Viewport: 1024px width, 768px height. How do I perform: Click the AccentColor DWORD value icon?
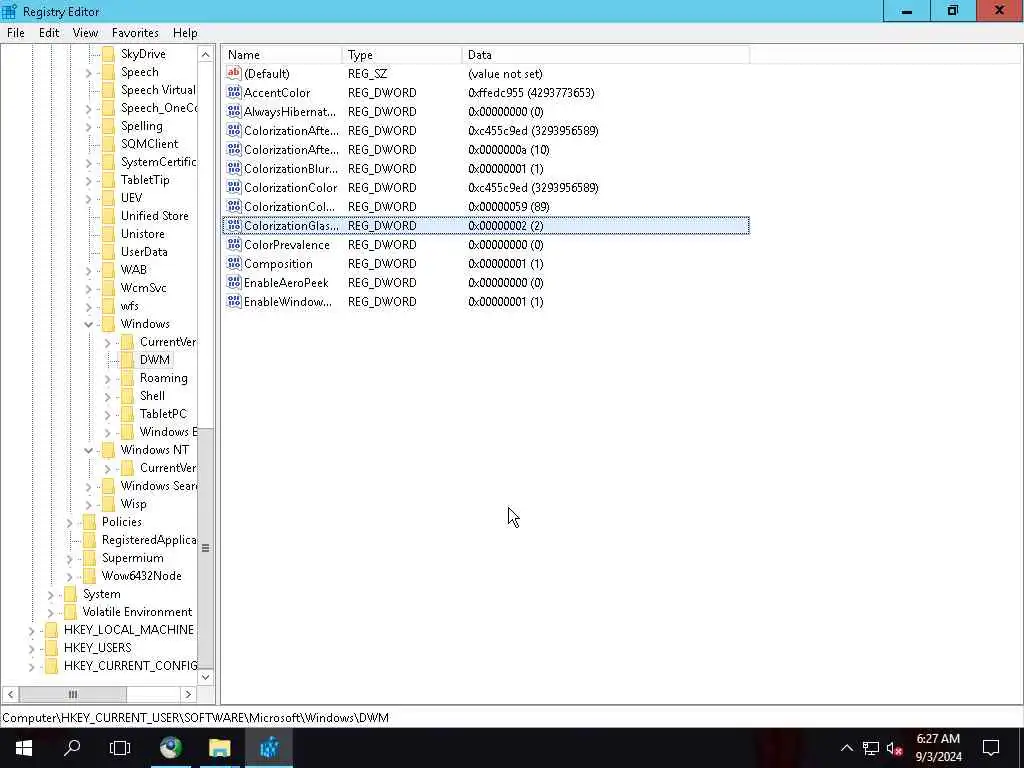(x=234, y=93)
